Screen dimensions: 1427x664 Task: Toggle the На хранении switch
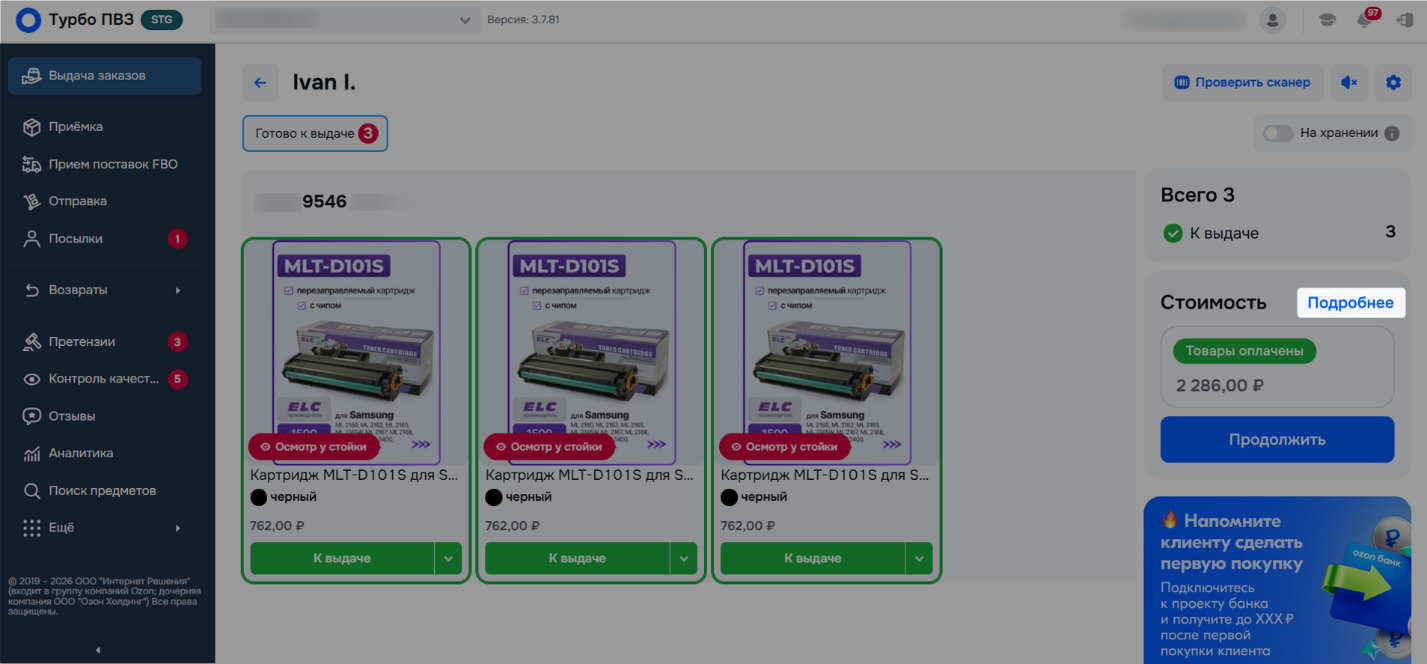tap(1278, 133)
